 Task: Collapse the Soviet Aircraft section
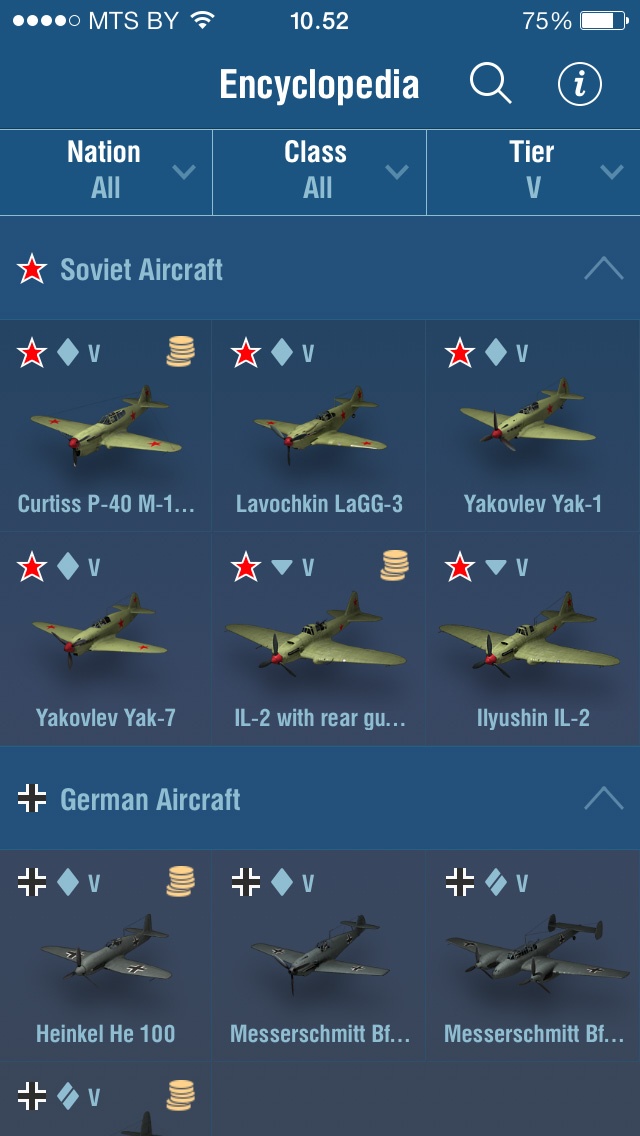604,270
